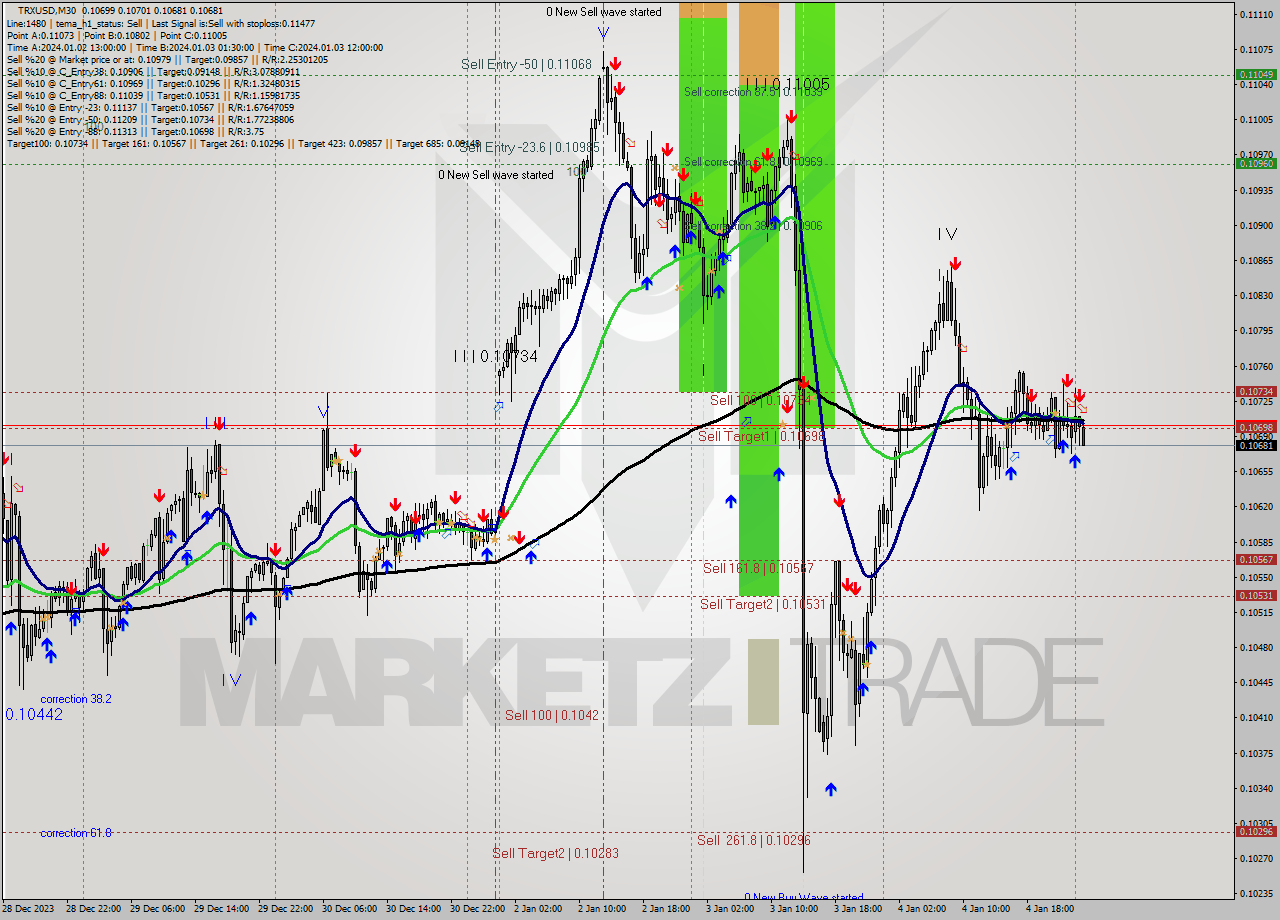This screenshot has width=1280, height=920.
Task: Click the red 0.10296 axis price tag
Action: [x=1256, y=832]
